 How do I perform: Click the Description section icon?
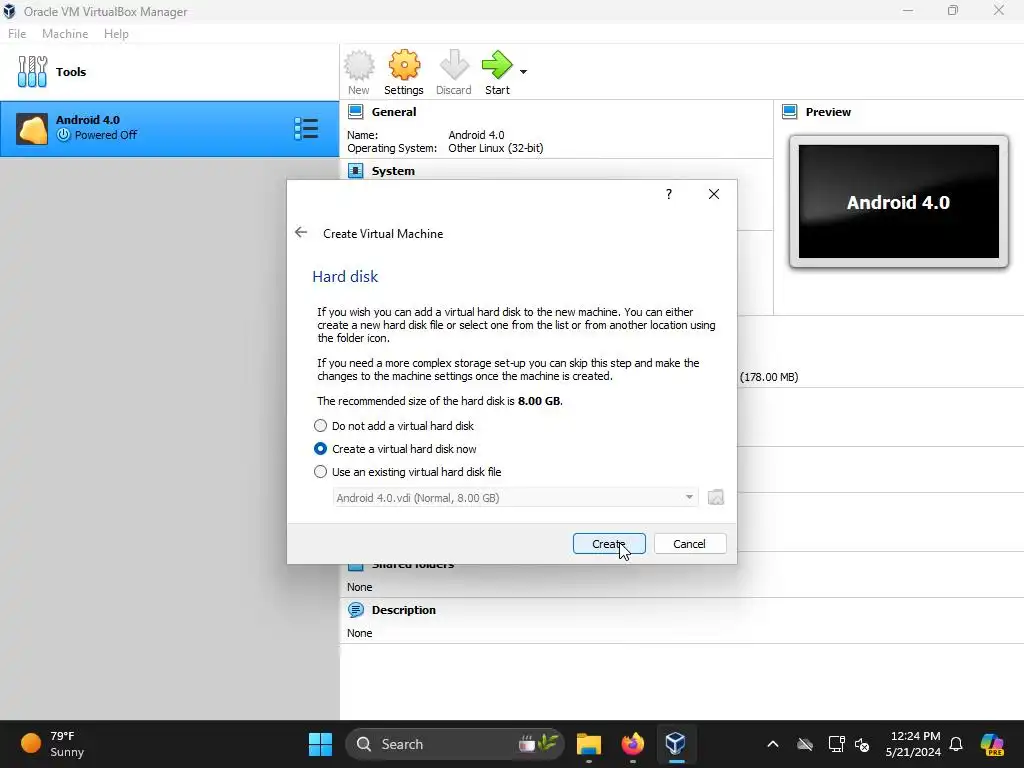[355, 610]
